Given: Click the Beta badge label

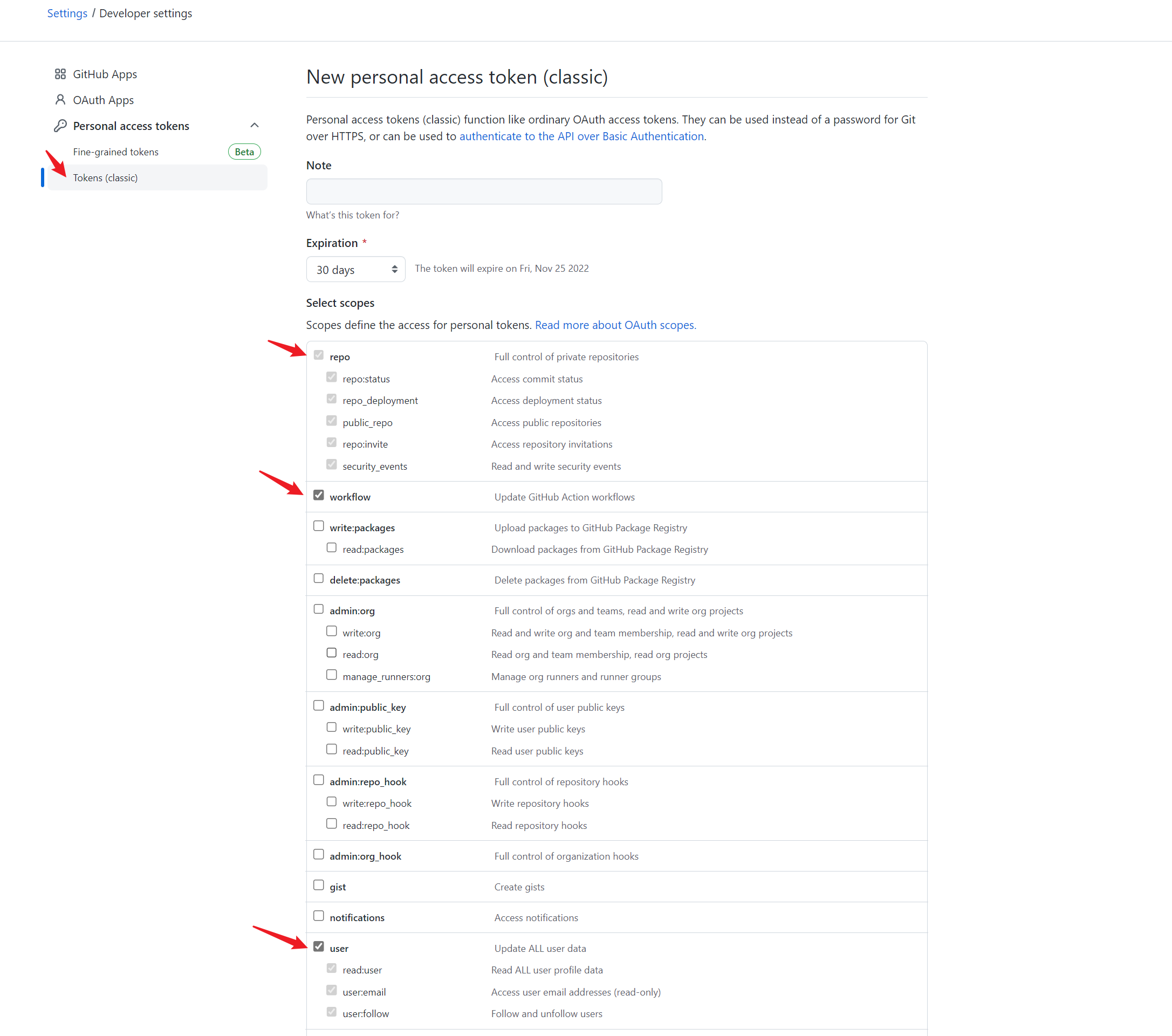Looking at the screenshot, I should pos(244,152).
